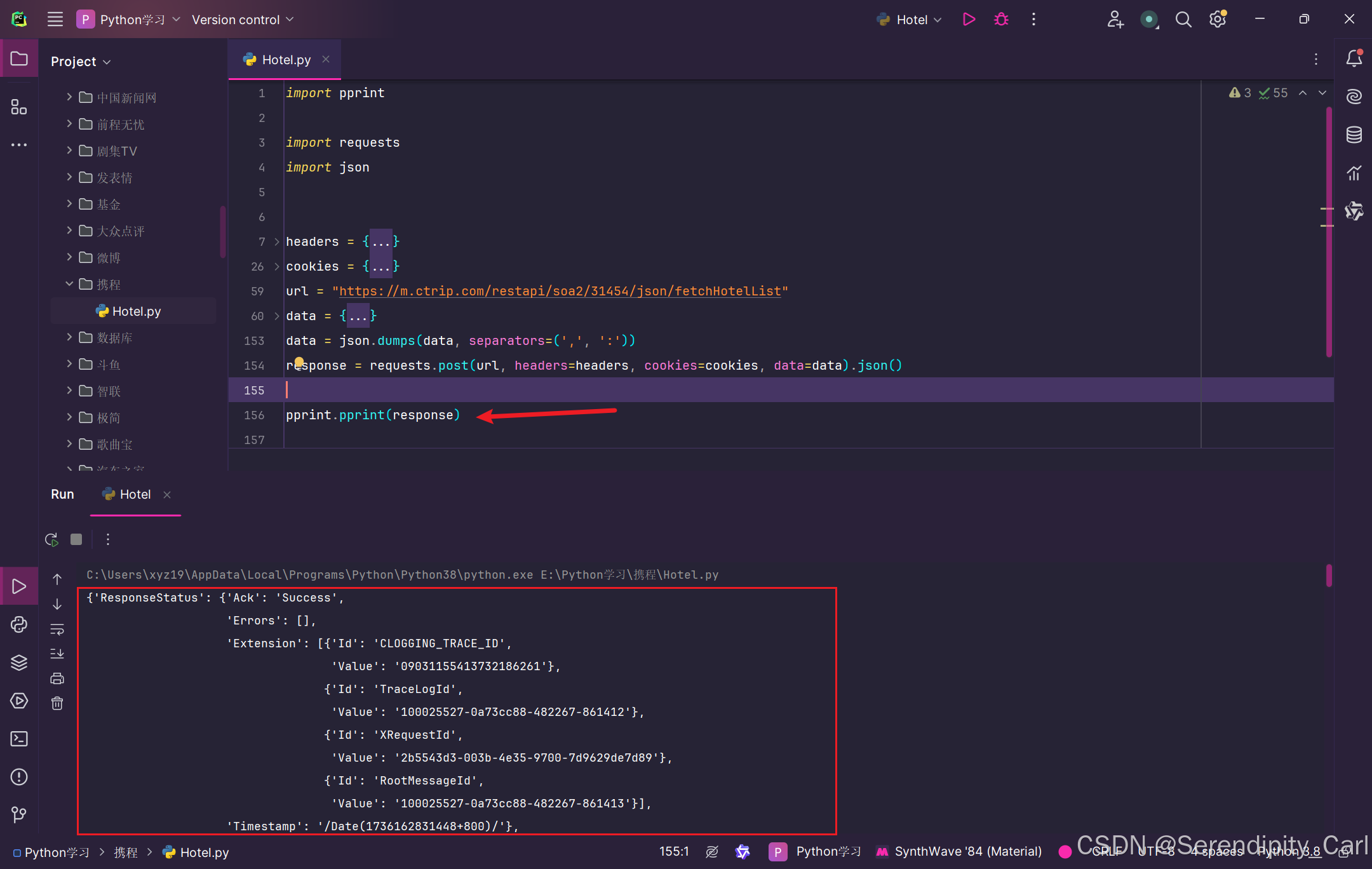Image resolution: width=1372 pixels, height=869 pixels.
Task: Switch to the Hotel.py editor tab
Action: 285,60
